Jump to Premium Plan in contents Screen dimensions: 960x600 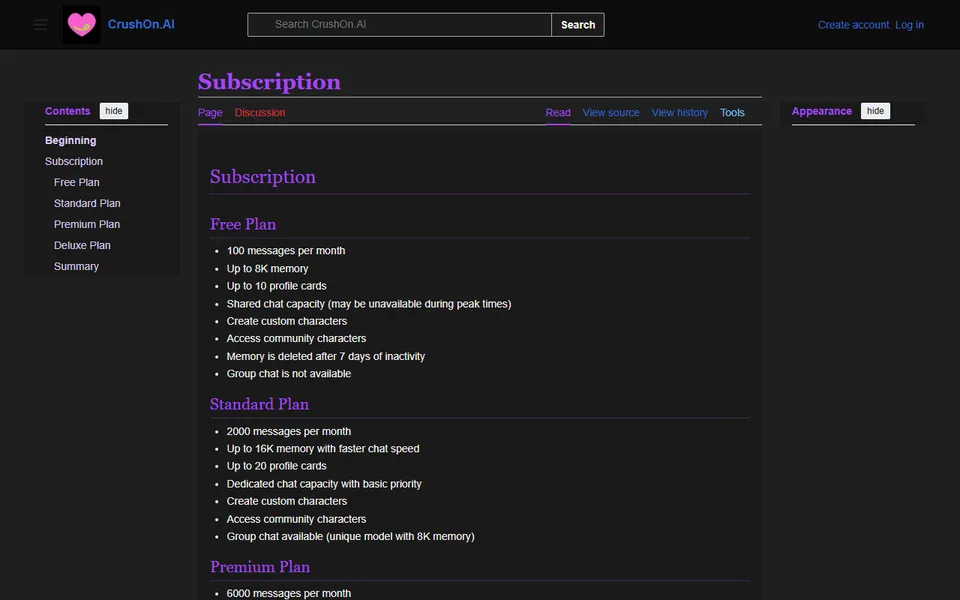[87, 224]
